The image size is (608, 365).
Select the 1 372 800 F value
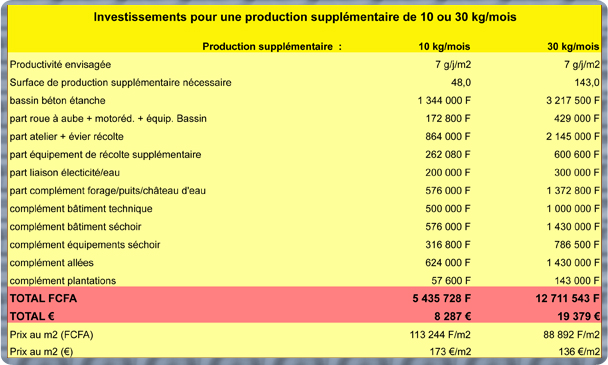[x=573, y=191]
